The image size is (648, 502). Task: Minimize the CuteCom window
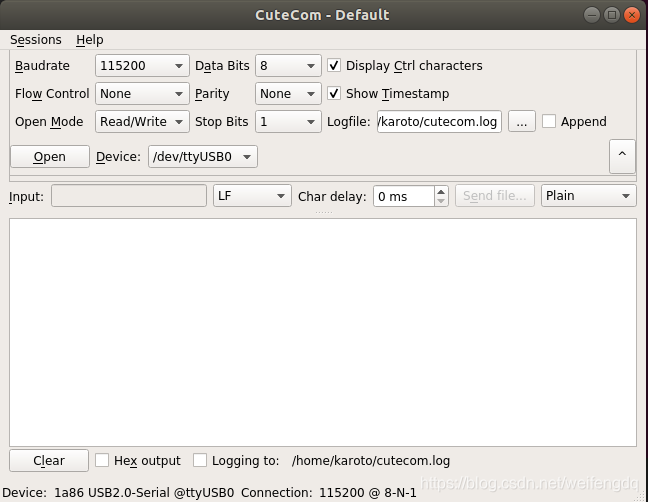pyautogui.click(x=592, y=15)
